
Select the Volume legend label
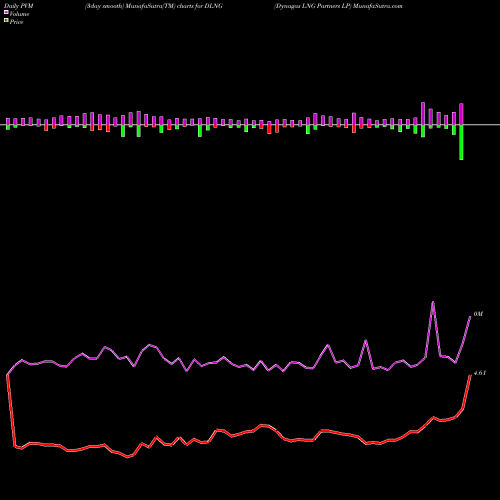click(x=19, y=14)
